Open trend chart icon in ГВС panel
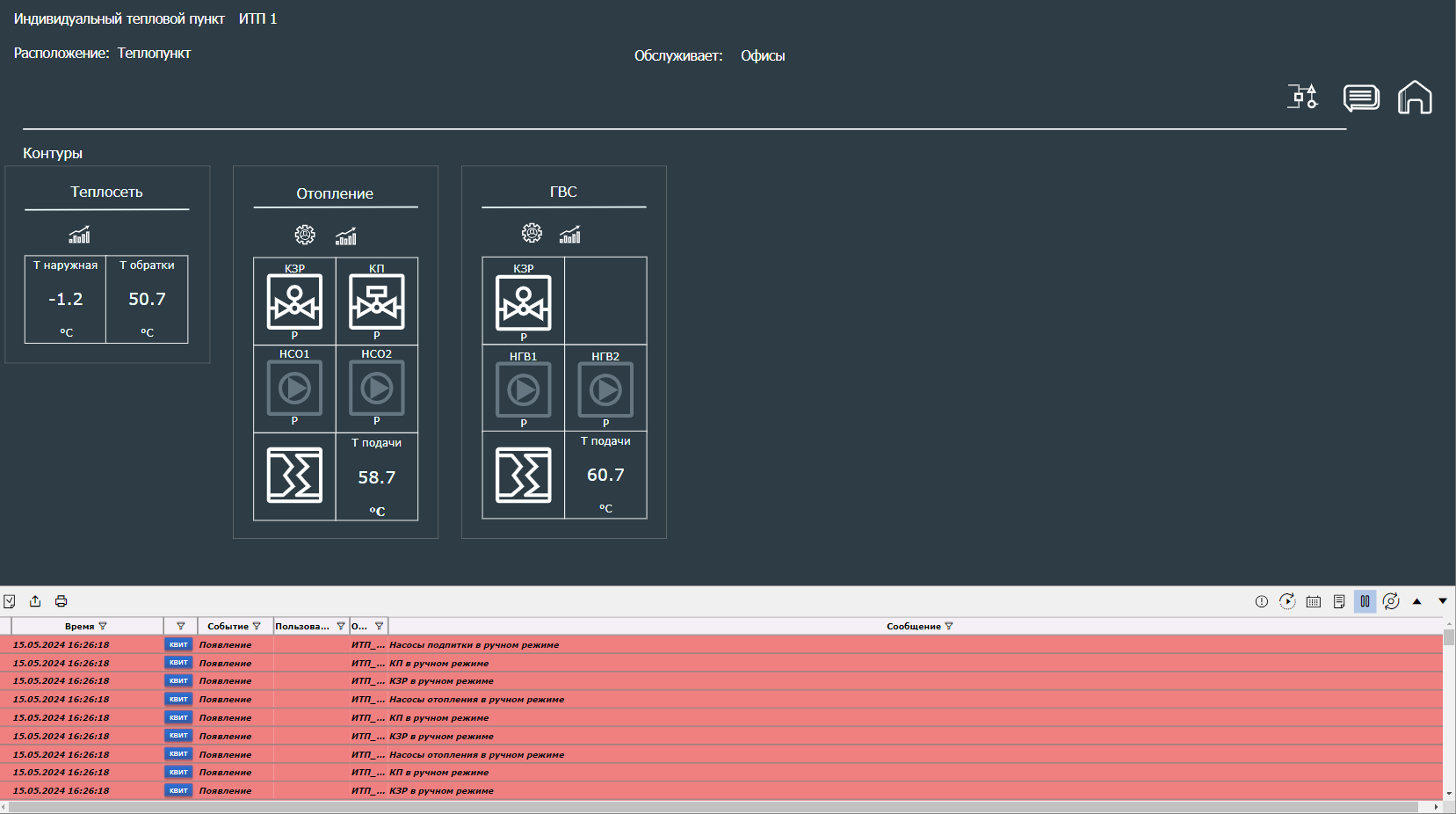The width and height of the screenshot is (1456, 814). click(x=570, y=235)
